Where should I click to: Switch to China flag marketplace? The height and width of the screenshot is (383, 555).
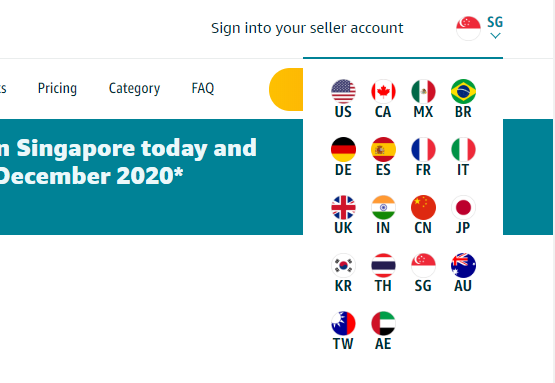pyautogui.click(x=423, y=207)
